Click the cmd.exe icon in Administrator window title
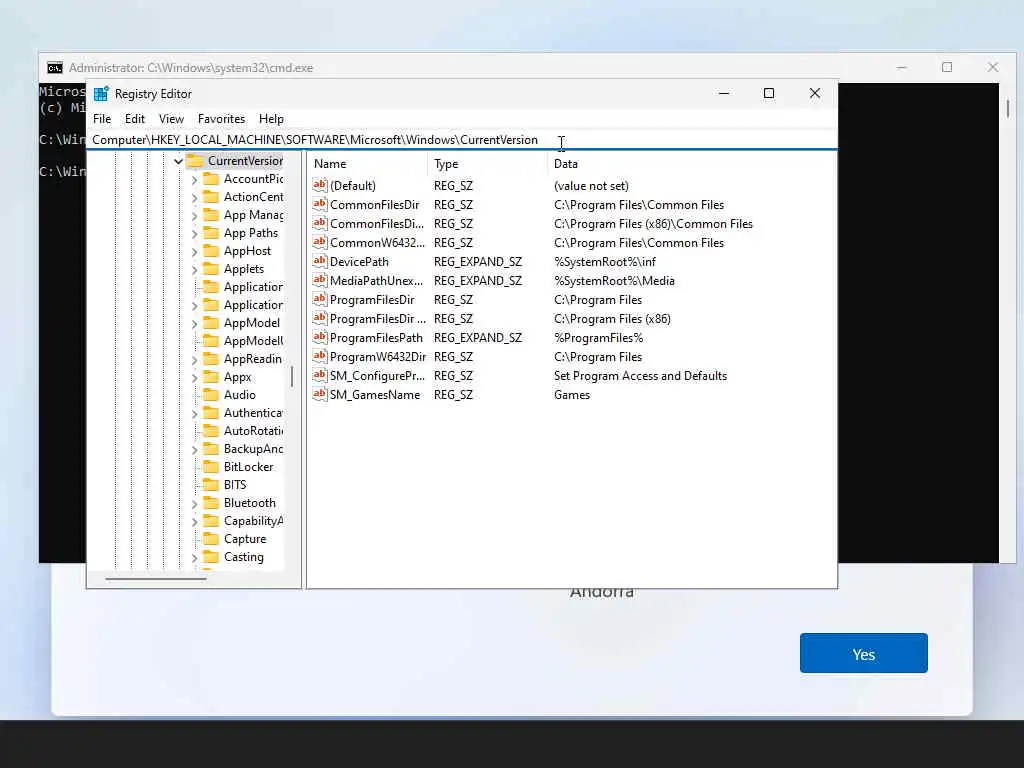Viewport: 1024px width, 768px height. point(55,68)
